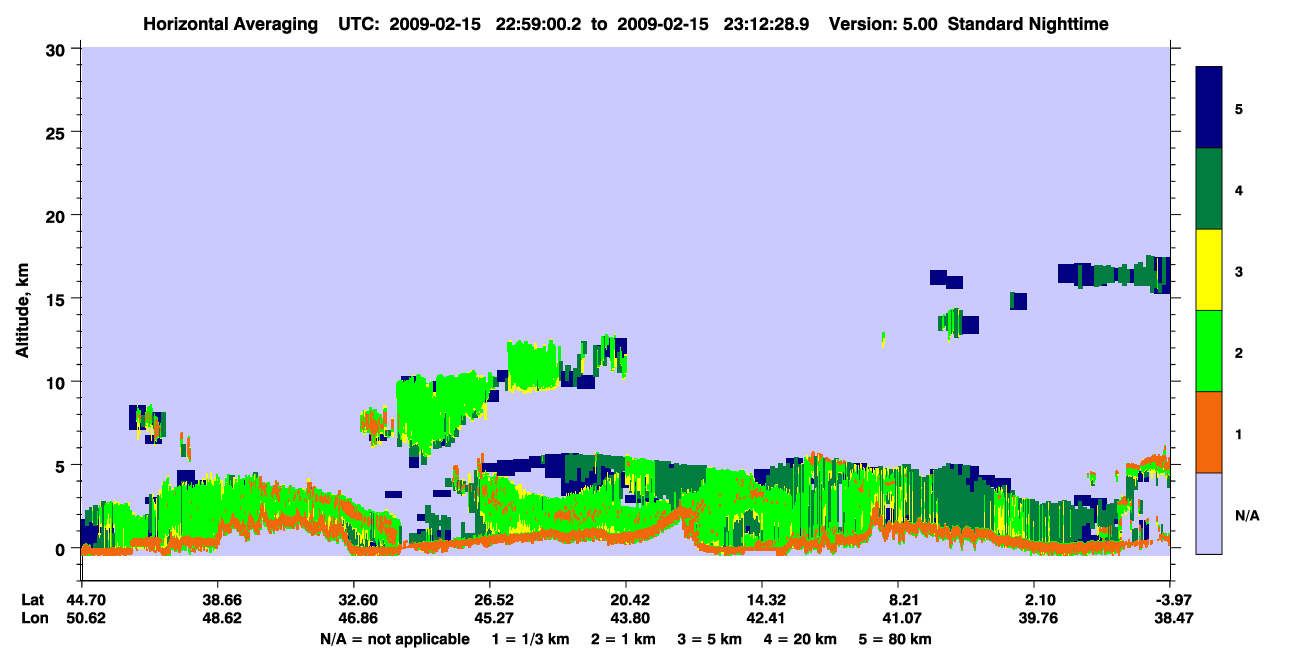
Task: Click latitude value 38.66
Action: pos(218,600)
